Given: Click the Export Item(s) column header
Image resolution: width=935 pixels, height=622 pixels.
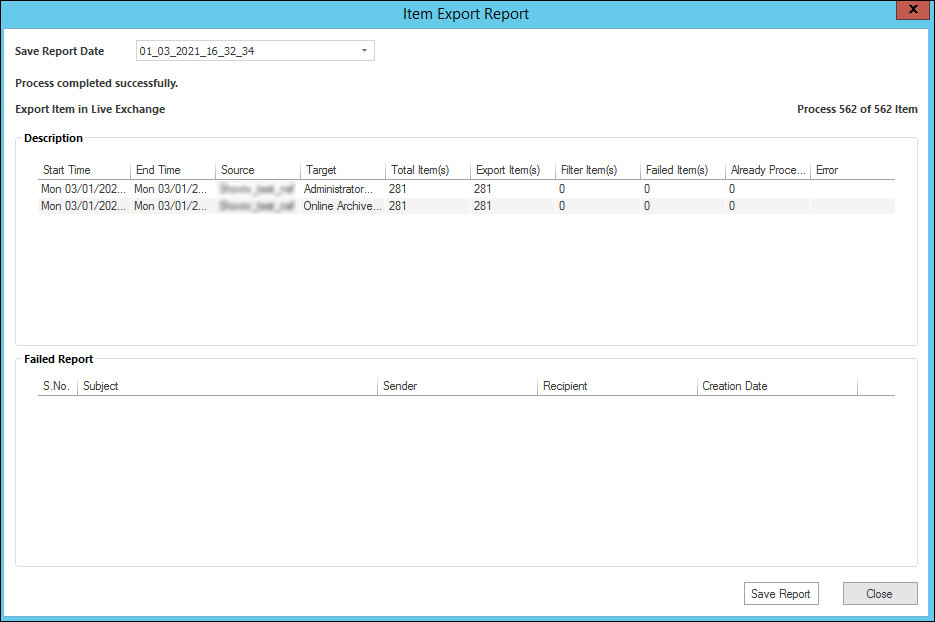Looking at the screenshot, I should (513, 170).
